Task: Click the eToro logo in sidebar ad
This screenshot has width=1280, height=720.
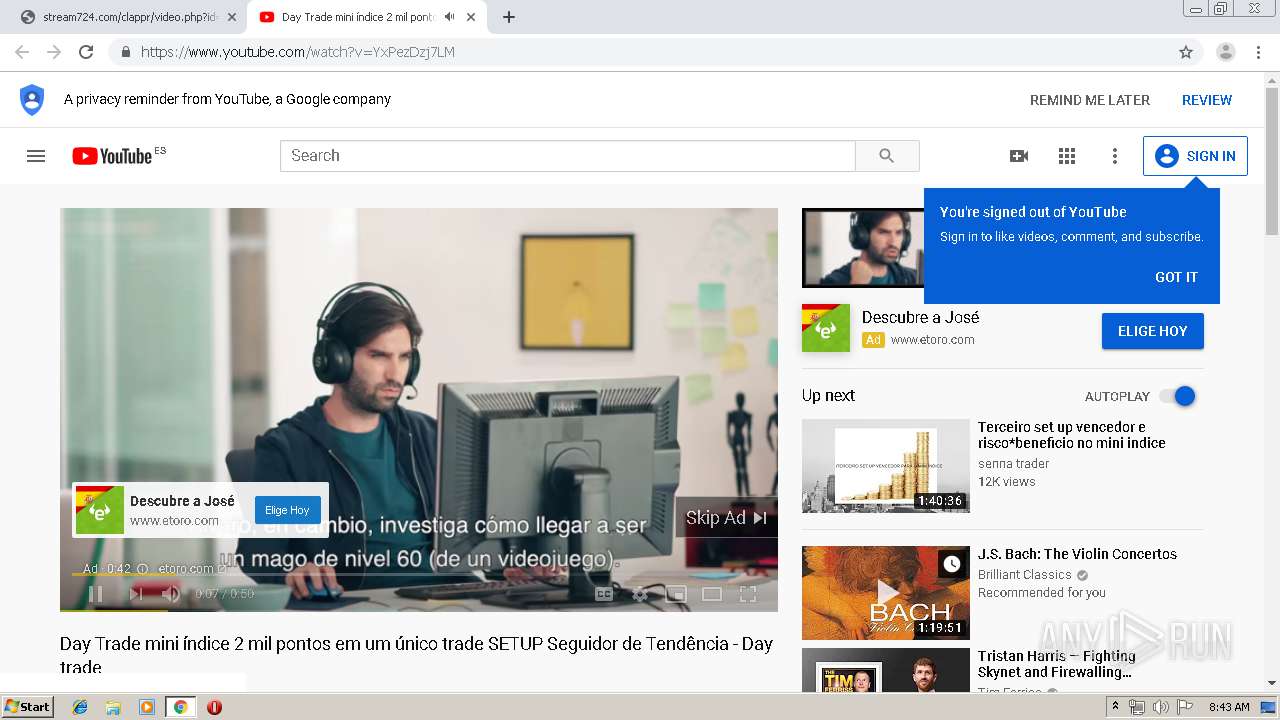Action: 826,328
